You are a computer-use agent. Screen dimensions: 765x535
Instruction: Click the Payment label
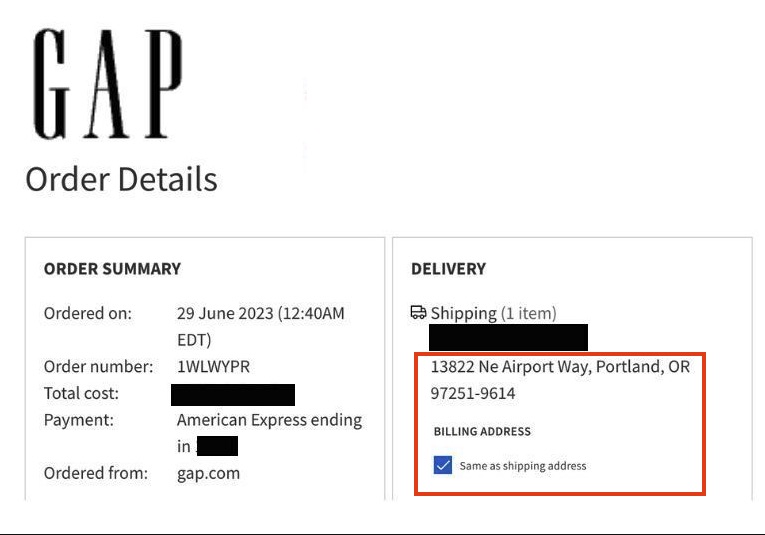coord(79,420)
